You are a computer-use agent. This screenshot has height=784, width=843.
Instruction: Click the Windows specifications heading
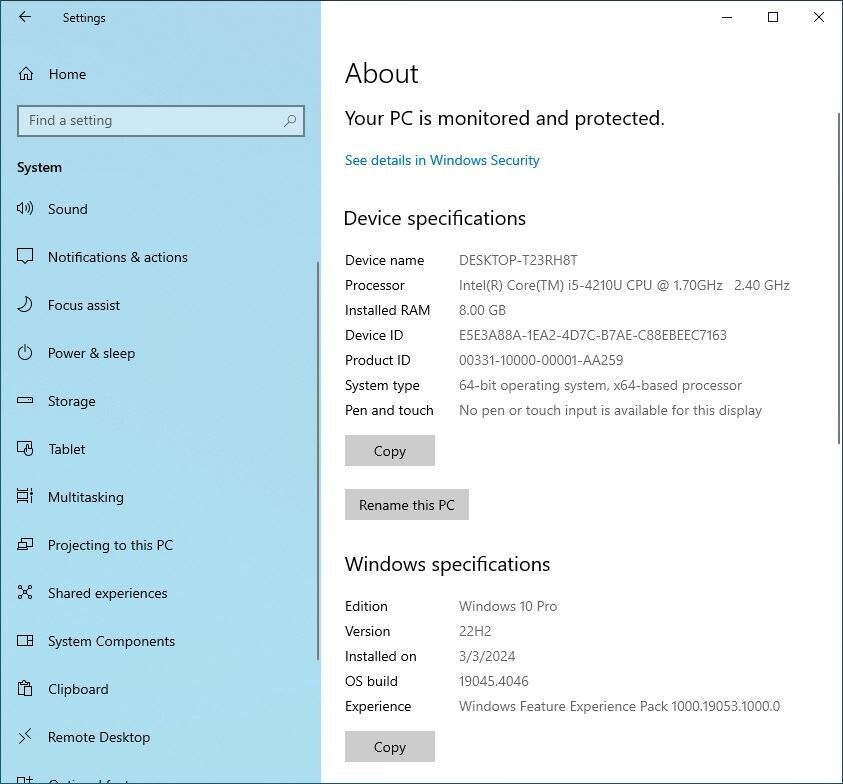coord(447,564)
